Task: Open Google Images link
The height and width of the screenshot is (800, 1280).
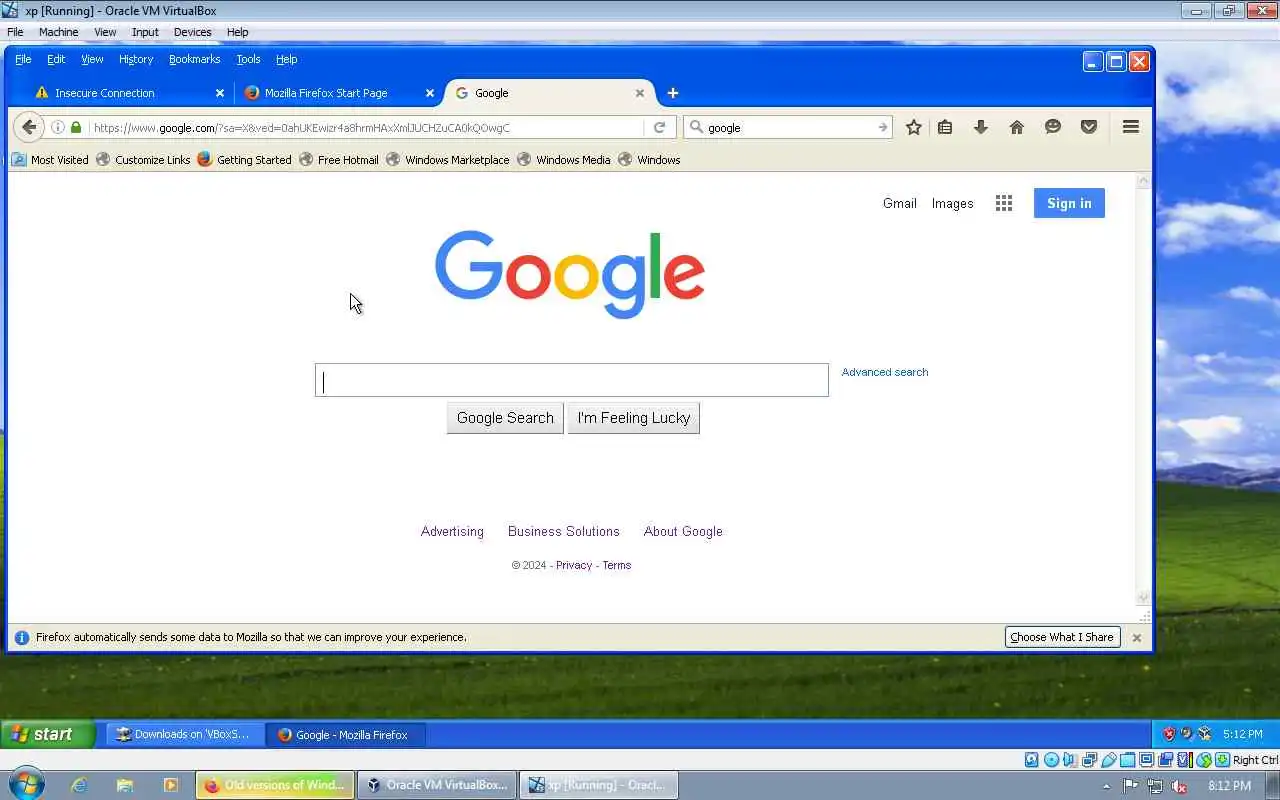Action: [x=952, y=203]
